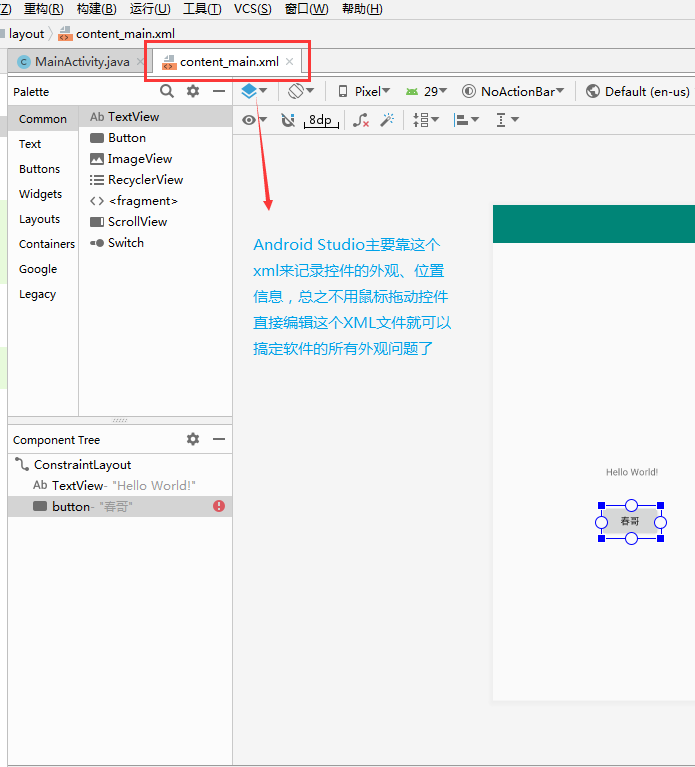Viewport: 695px width, 767px height.
Task: Select ConstraintLayout in the Component Tree
Action: tap(120, 465)
